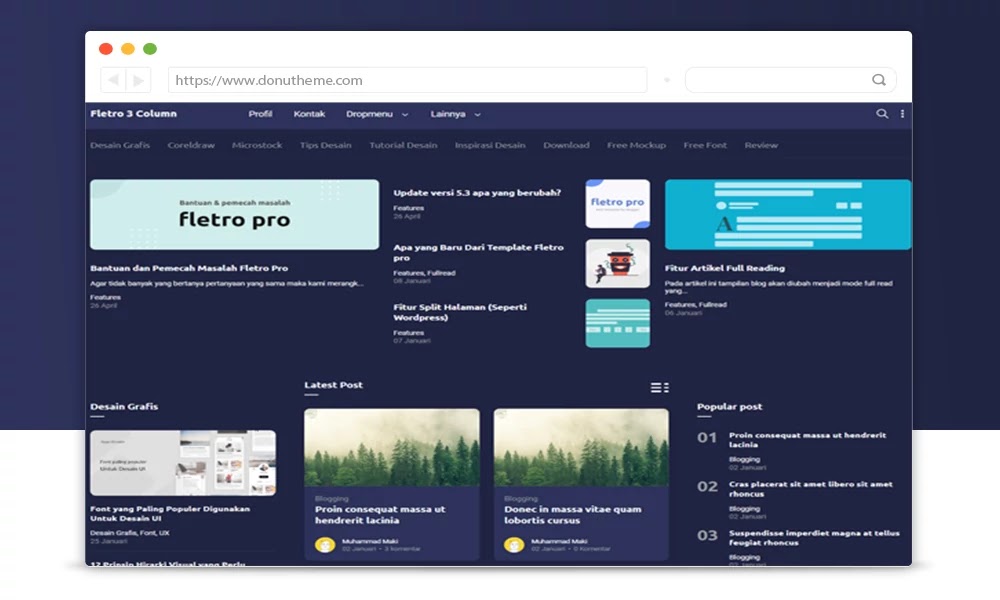
Task: Click the Desain Grafis section heading
Action: point(124,406)
